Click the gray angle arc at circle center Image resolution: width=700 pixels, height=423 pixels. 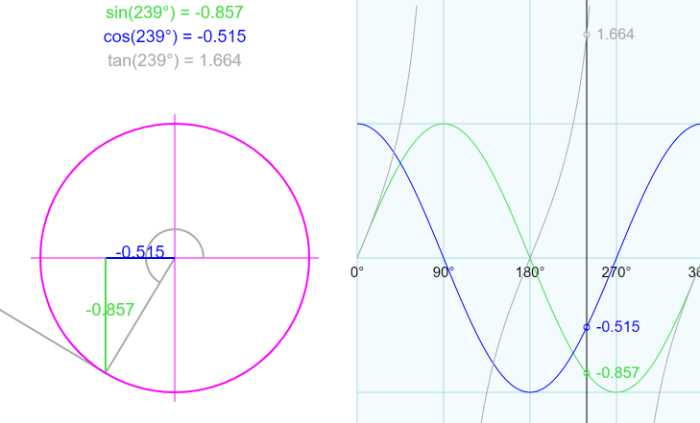[175, 254]
